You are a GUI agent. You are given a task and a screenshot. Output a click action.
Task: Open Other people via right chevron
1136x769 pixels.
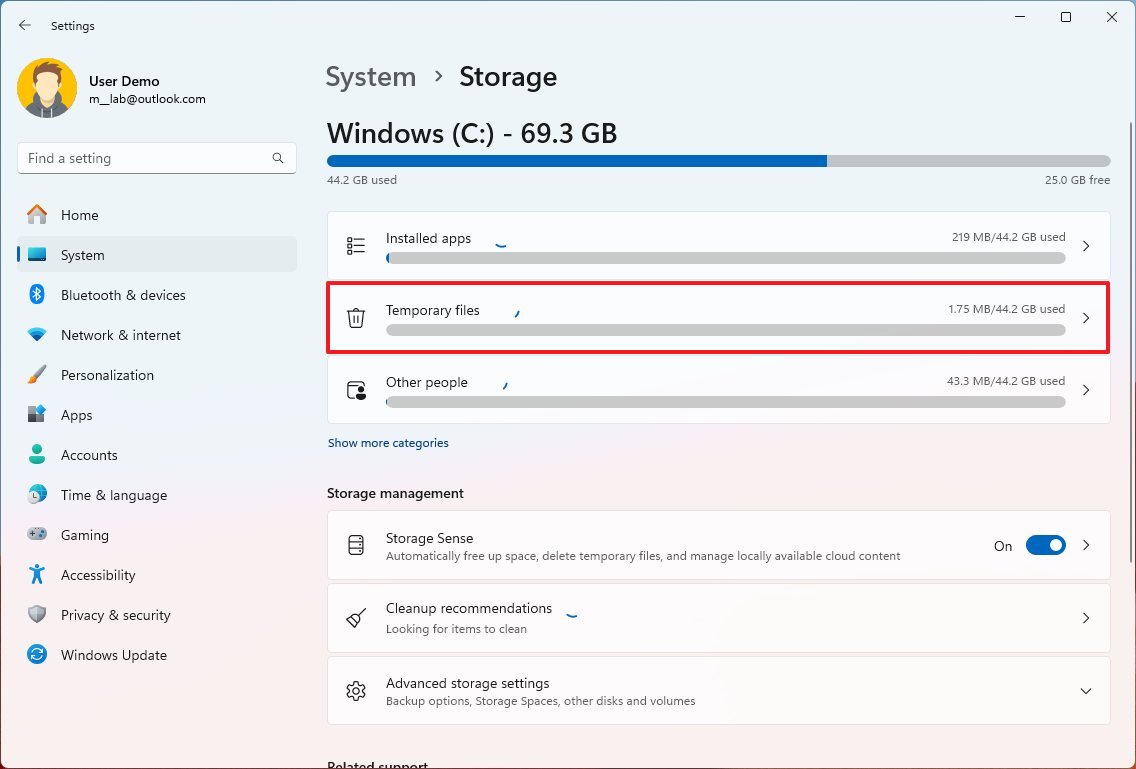pos(1086,390)
